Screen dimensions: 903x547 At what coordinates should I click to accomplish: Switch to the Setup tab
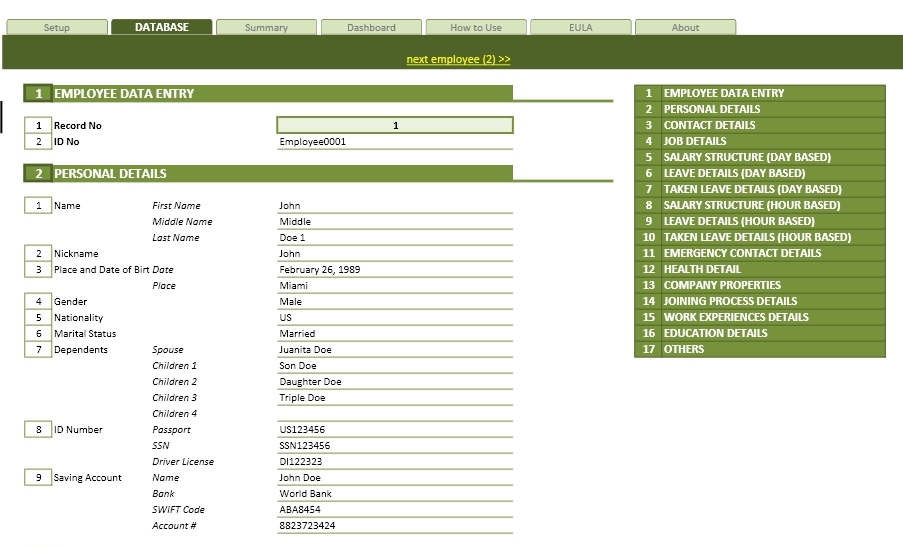57,27
